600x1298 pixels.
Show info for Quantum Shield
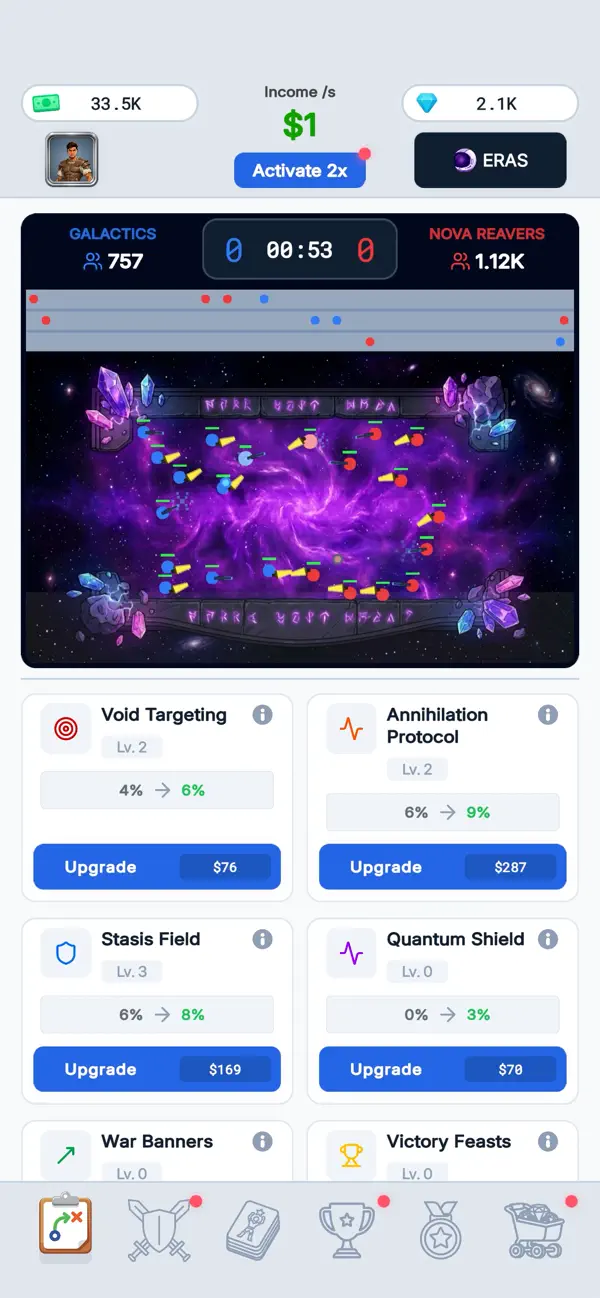click(x=548, y=939)
